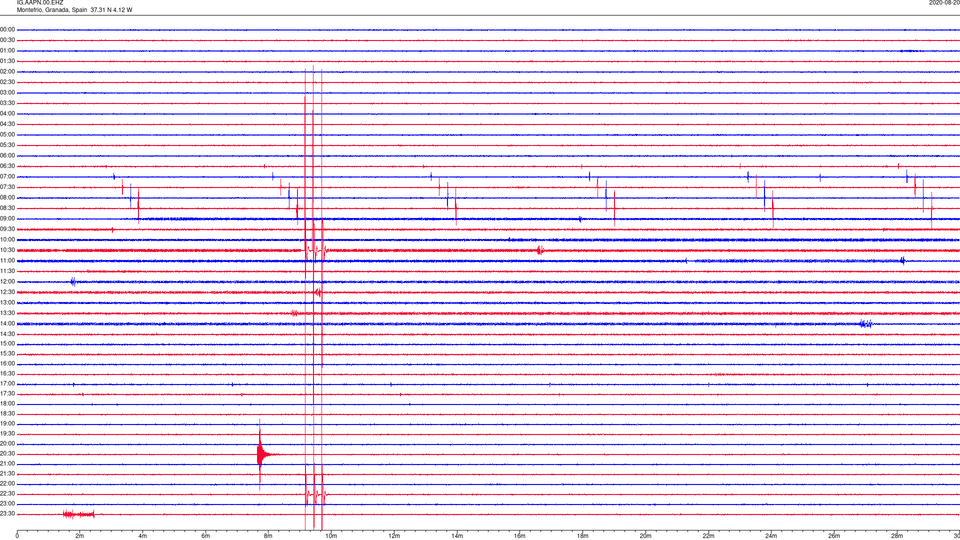The width and height of the screenshot is (960, 540).
Task: Select the 08:30 trace label
Action: pos(7,208)
